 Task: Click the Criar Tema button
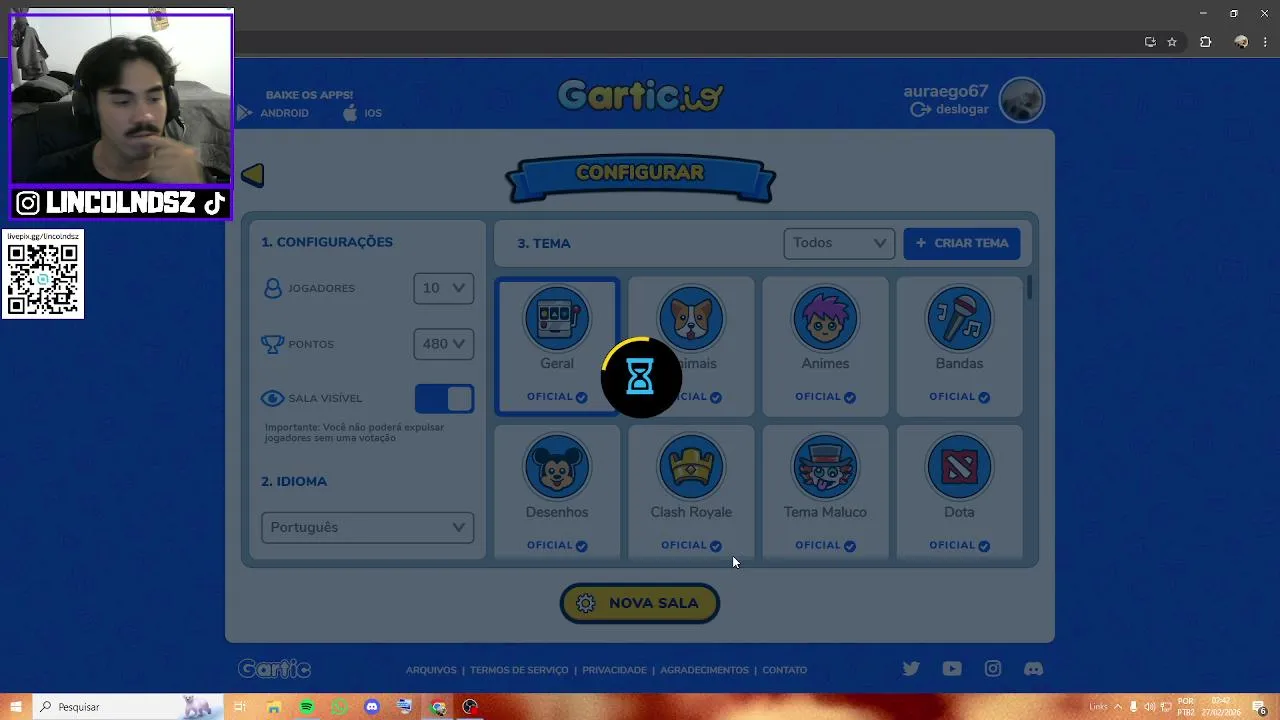point(962,243)
